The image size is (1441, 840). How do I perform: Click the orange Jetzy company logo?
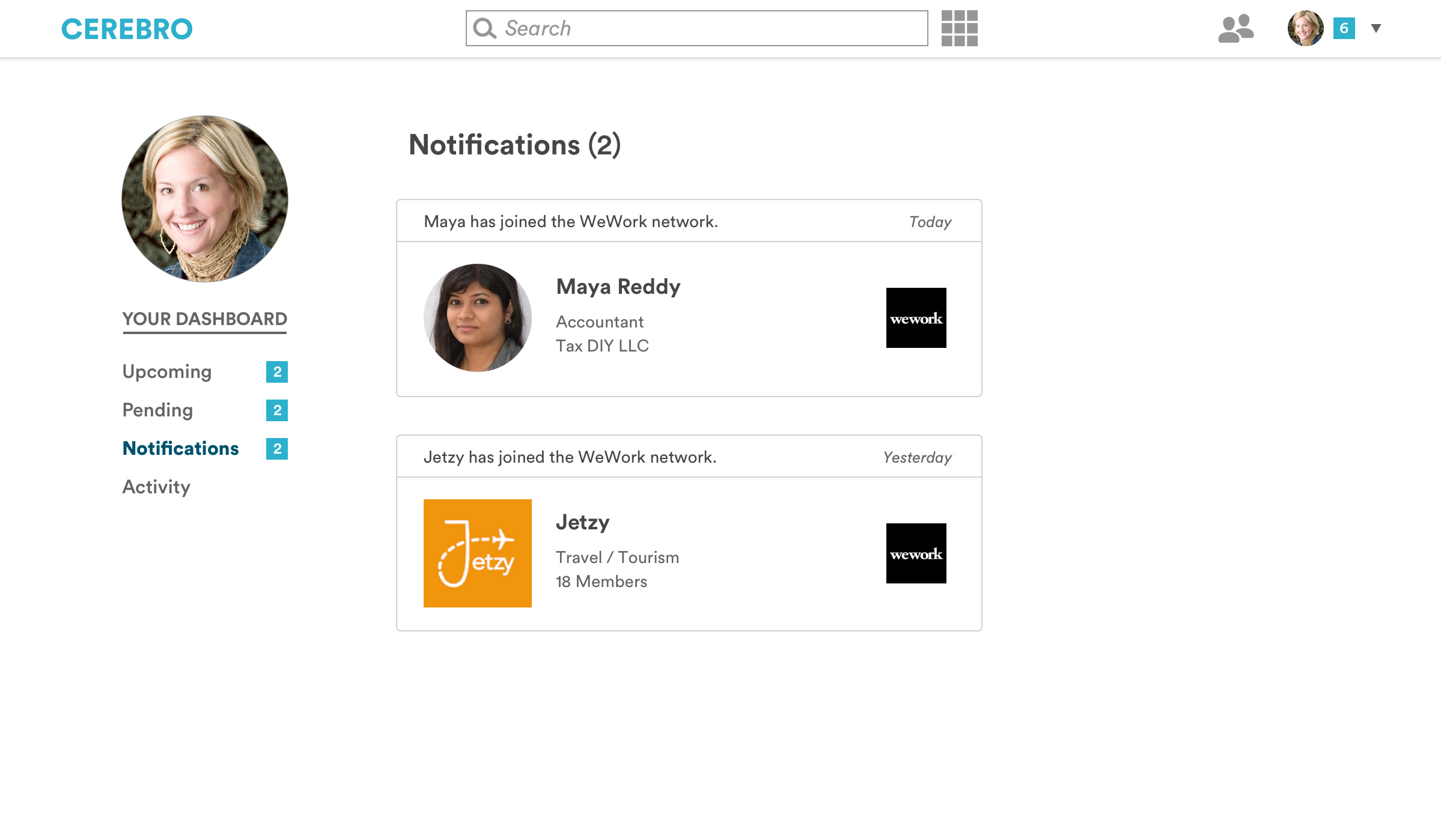[x=477, y=553]
